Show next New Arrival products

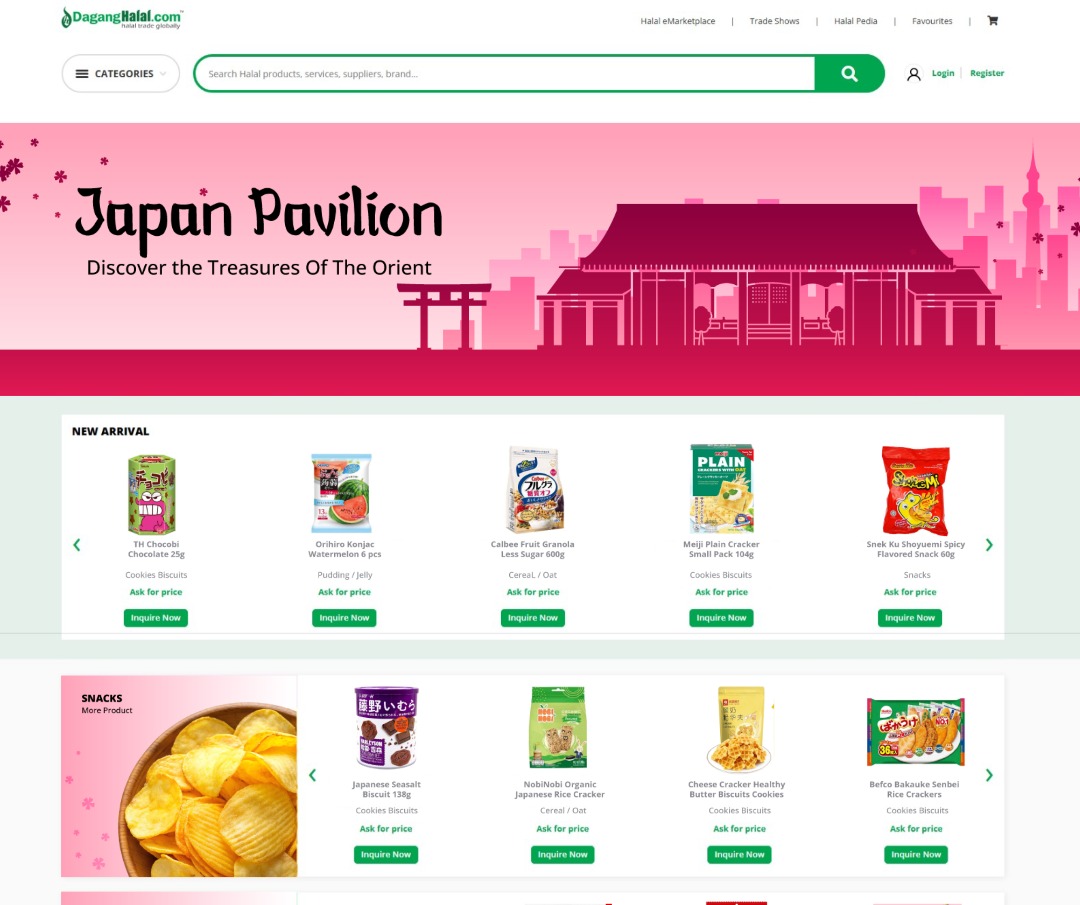pos(989,545)
